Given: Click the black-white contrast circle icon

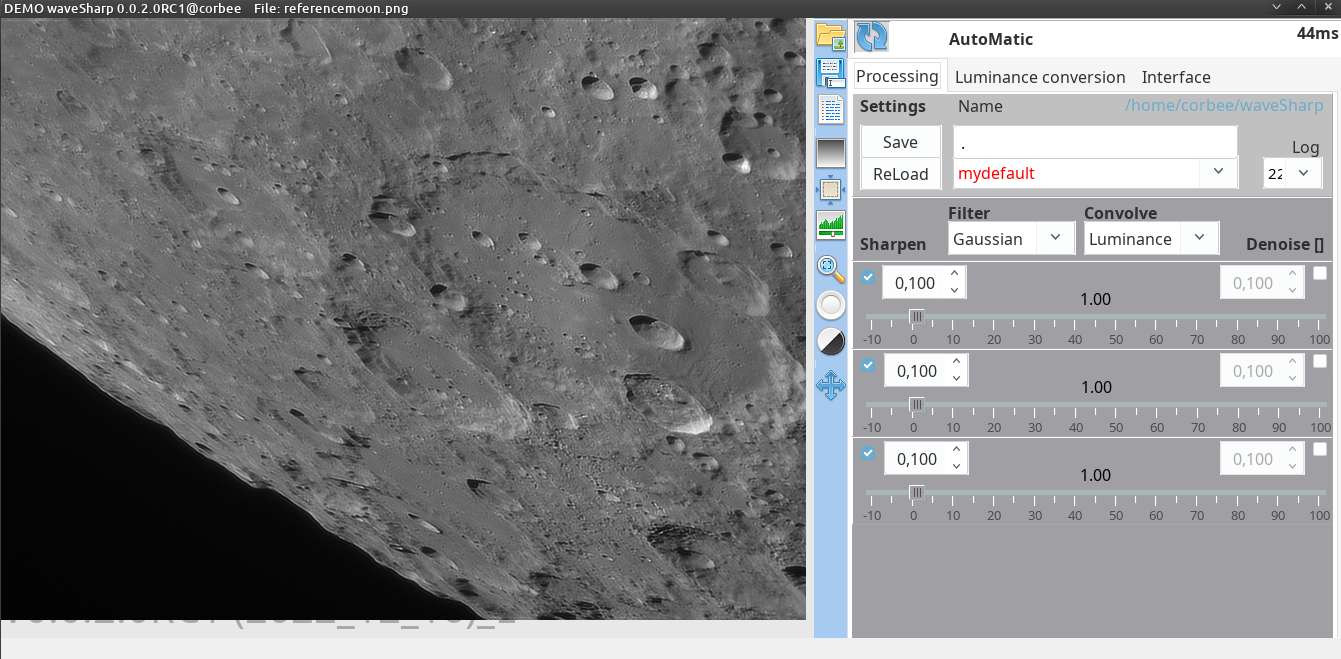Looking at the screenshot, I should coord(831,342).
